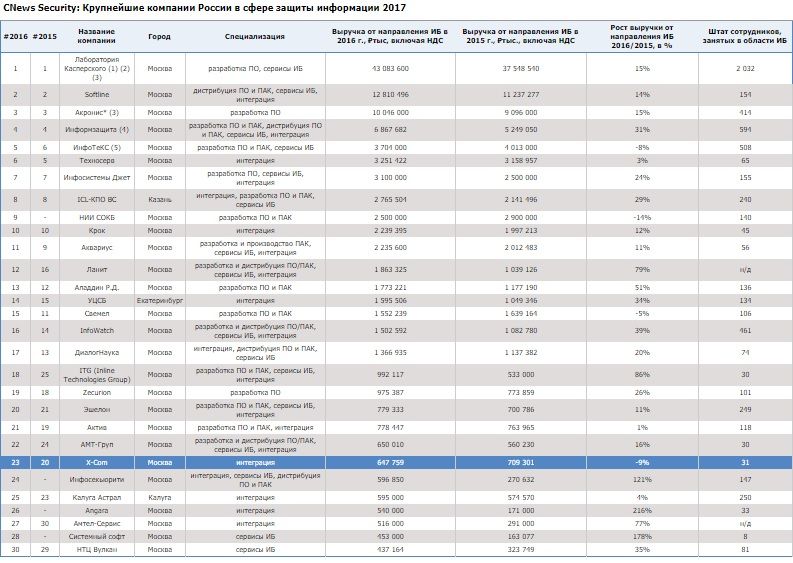Click the 'Ланит' company cell

(x=97, y=270)
